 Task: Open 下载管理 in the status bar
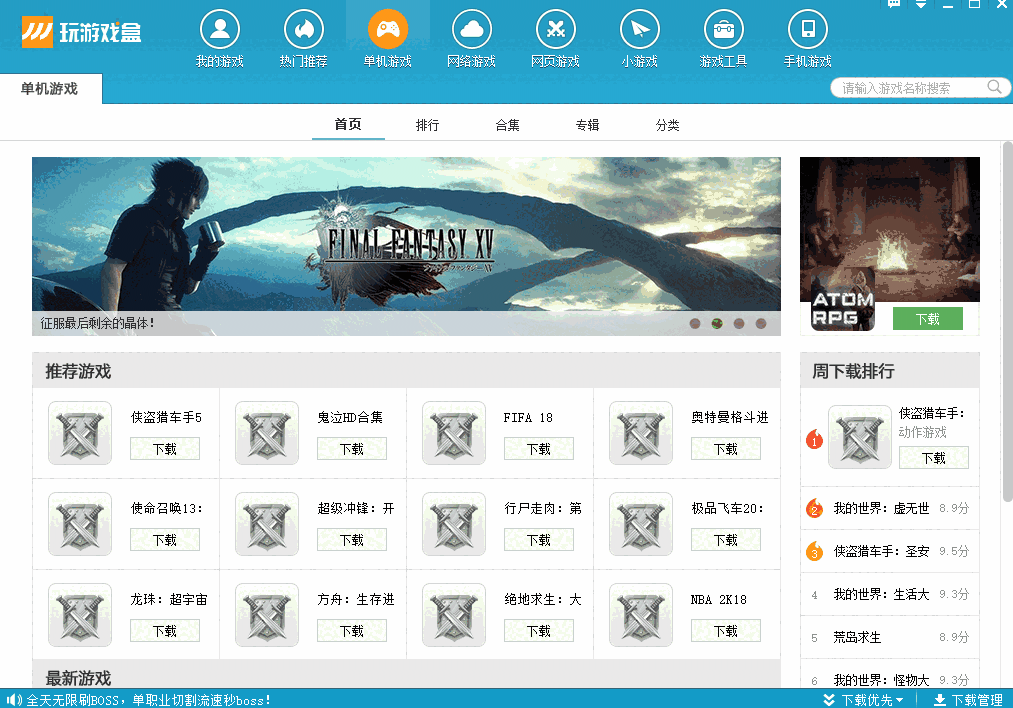pyautogui.click(x=968, y=700)
